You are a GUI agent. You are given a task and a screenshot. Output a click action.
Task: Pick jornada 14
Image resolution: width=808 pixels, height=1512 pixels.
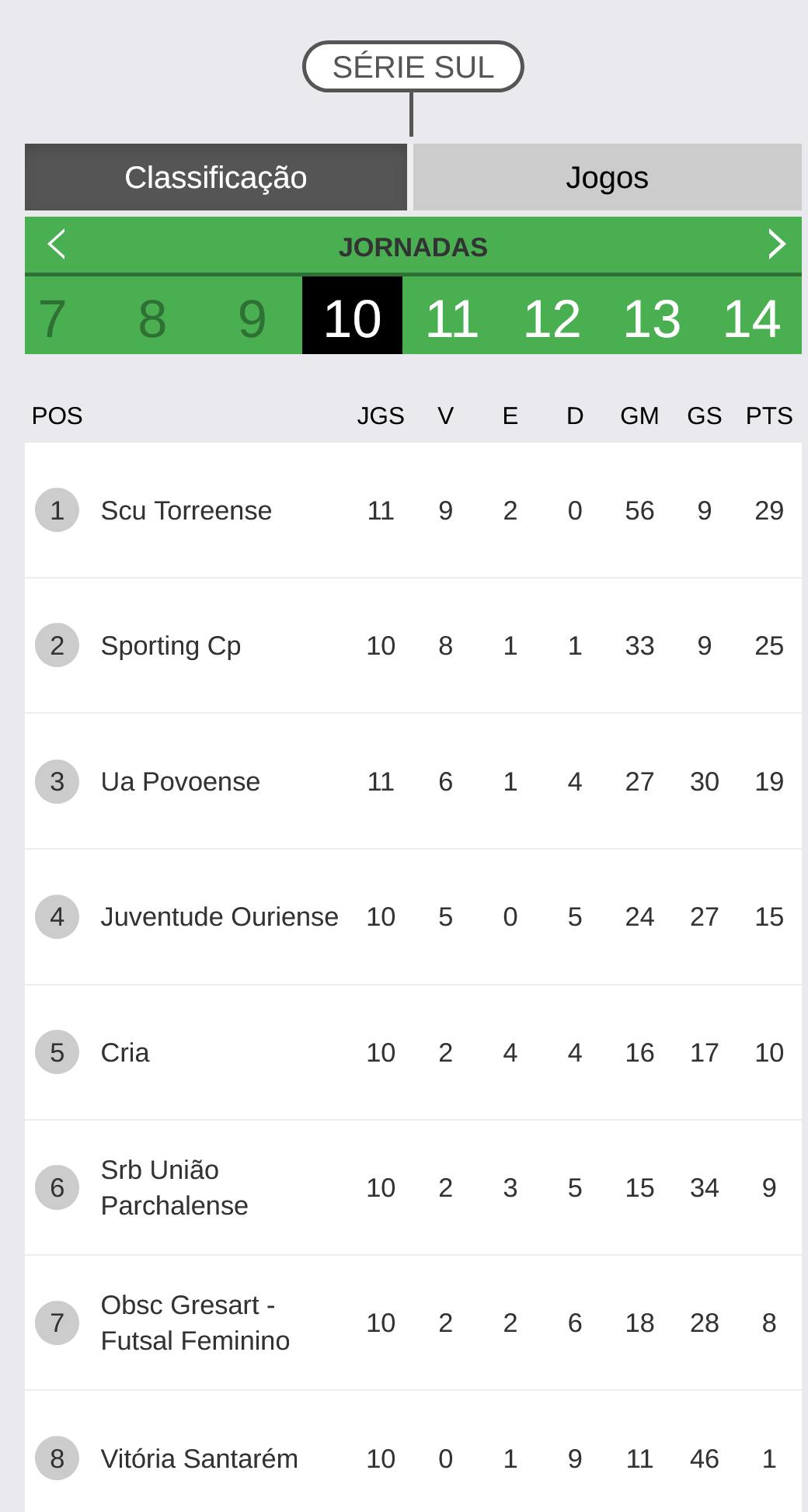(751, 318)
